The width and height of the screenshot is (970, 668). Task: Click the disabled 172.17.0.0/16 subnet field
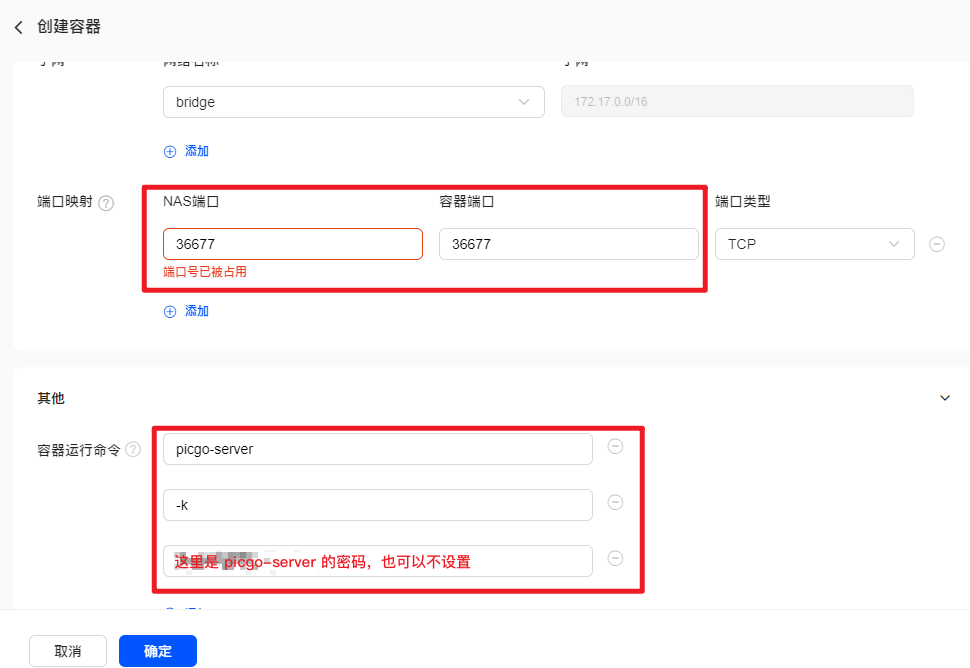pyautogui.click(x=737, y=101)
